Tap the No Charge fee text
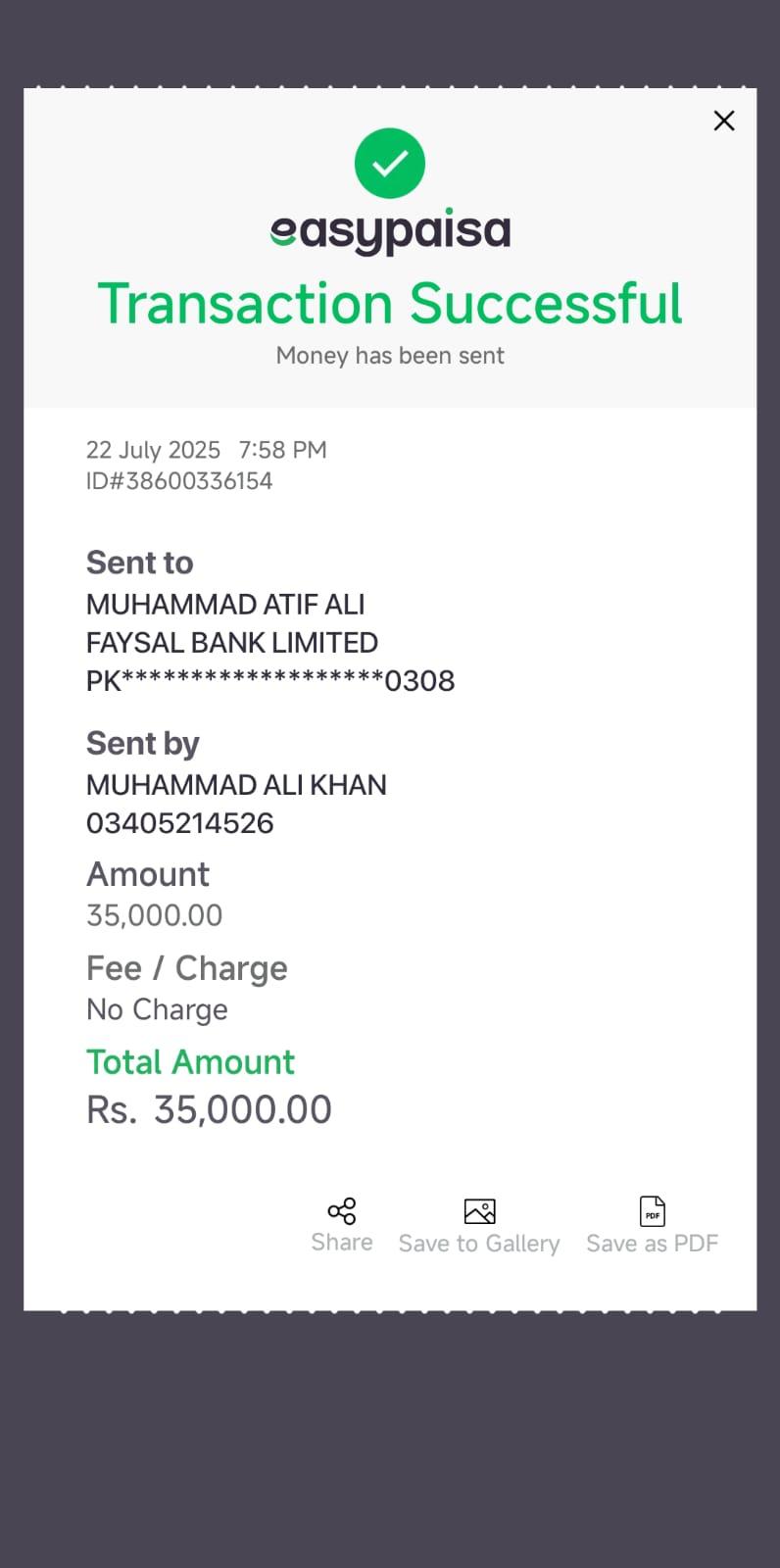This screenshot has width=780, height=1568. click(157, 1009)
